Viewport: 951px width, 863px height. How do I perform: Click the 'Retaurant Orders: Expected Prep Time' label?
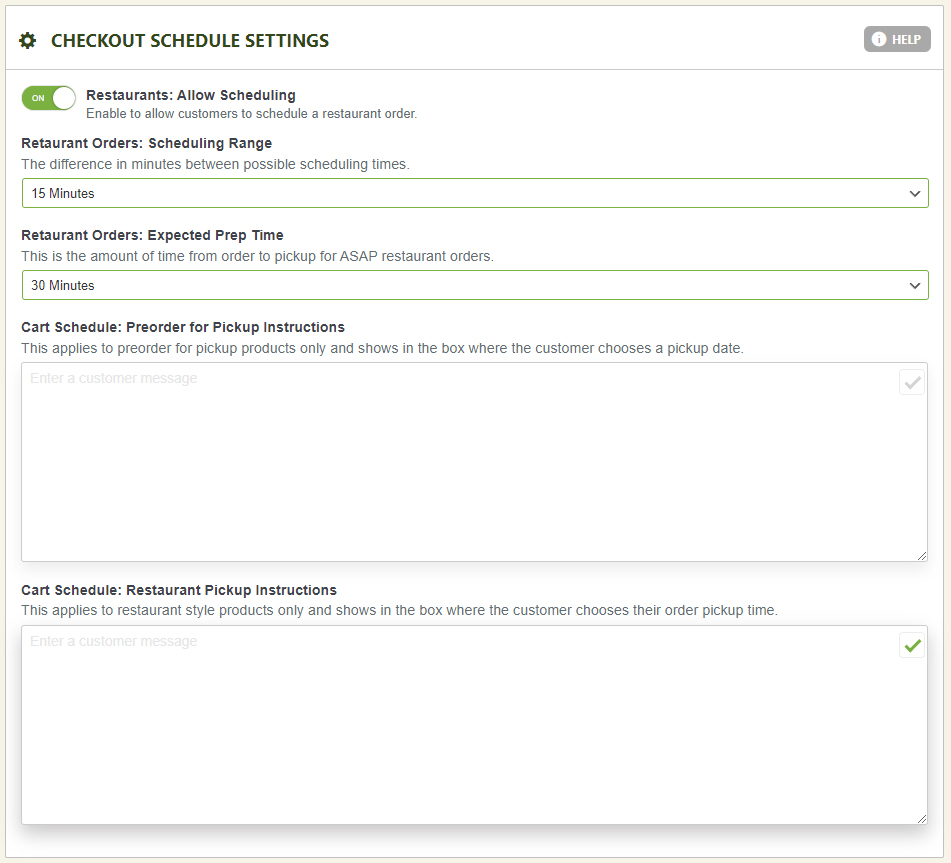[152, 235]
